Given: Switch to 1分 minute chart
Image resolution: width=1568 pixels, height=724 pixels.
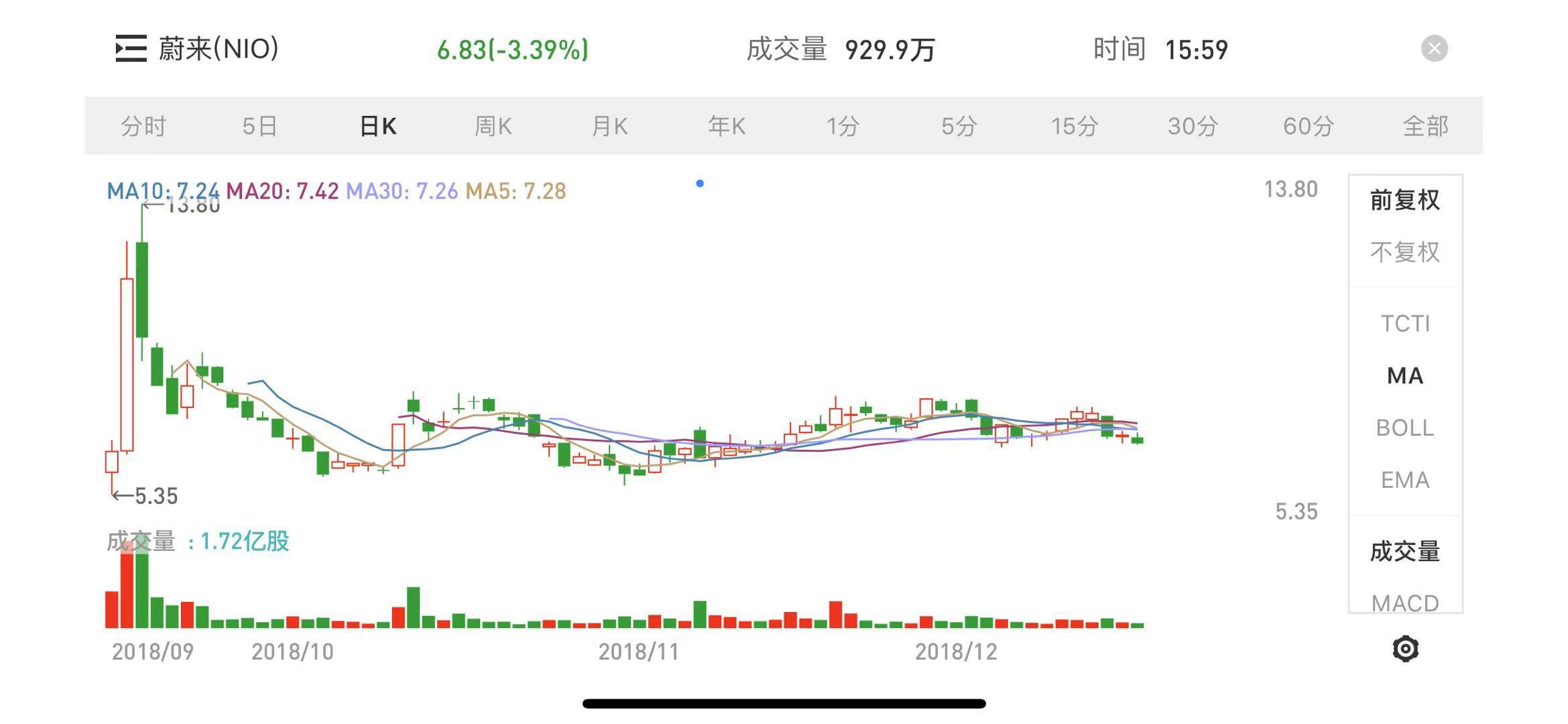Looking at the screenshot, I should (843, 126).
